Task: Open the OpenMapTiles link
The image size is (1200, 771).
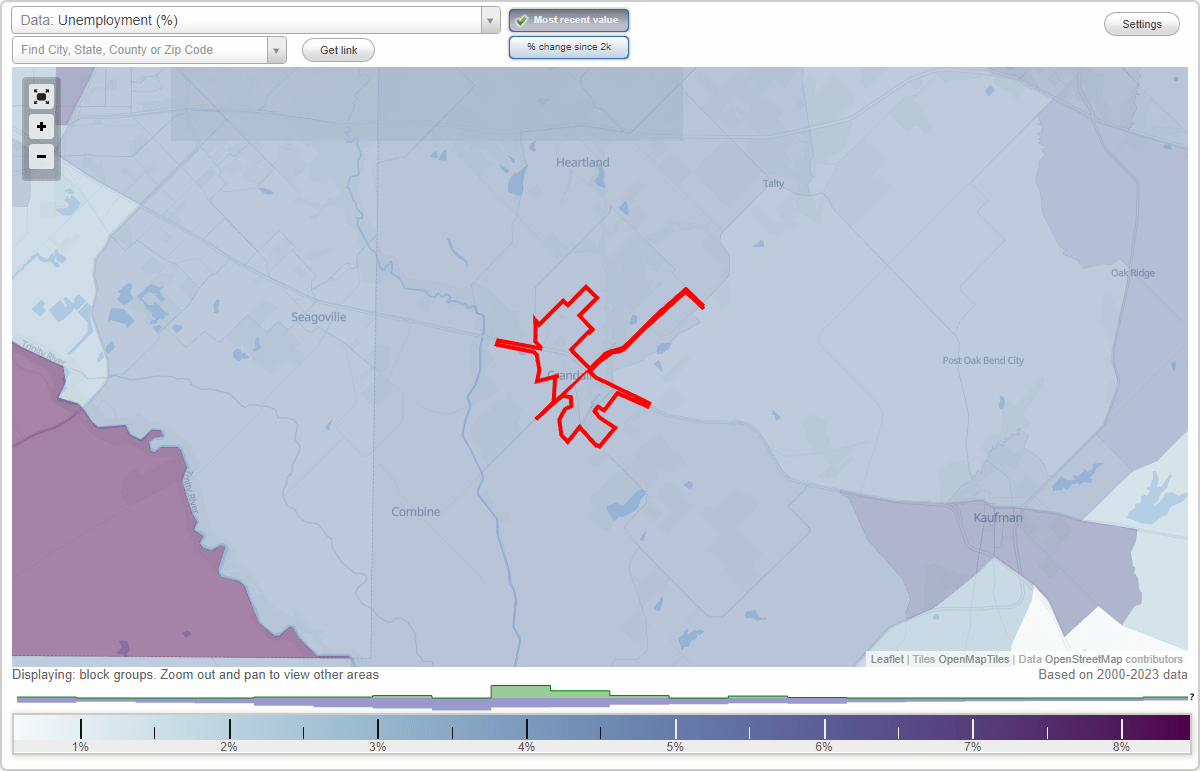Action: click(974, 659)
